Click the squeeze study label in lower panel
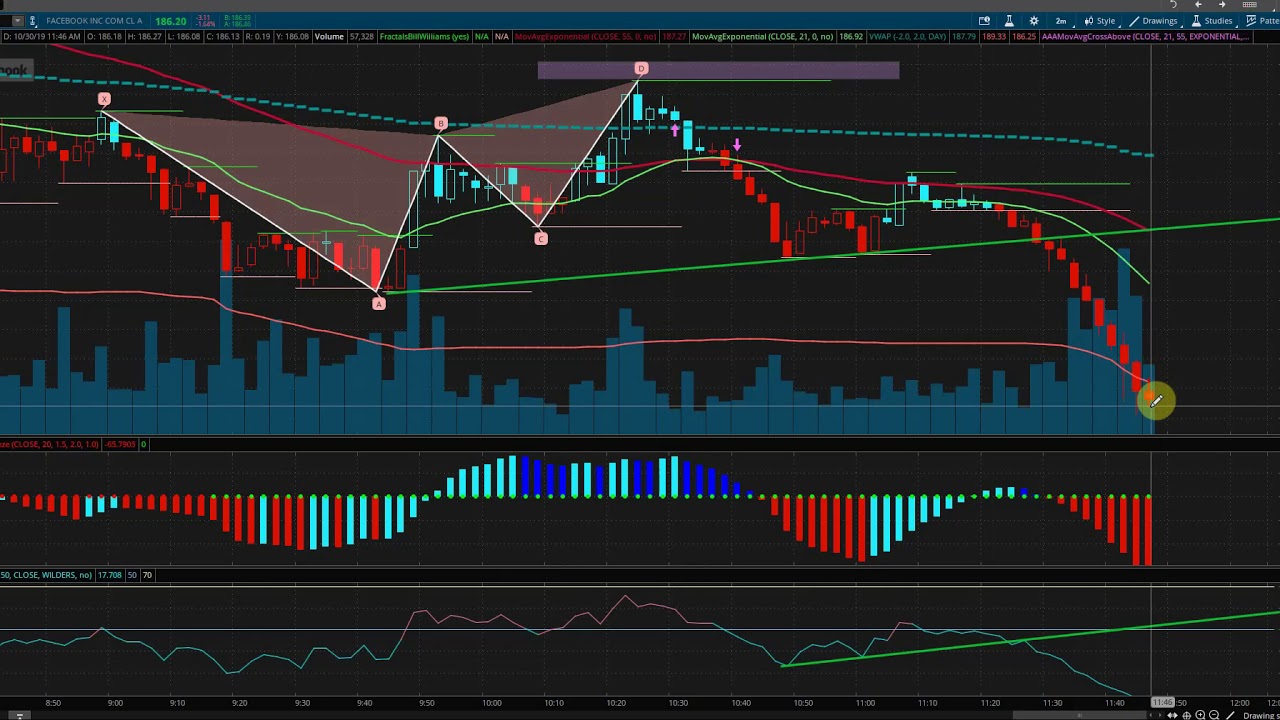 [50, 444]
